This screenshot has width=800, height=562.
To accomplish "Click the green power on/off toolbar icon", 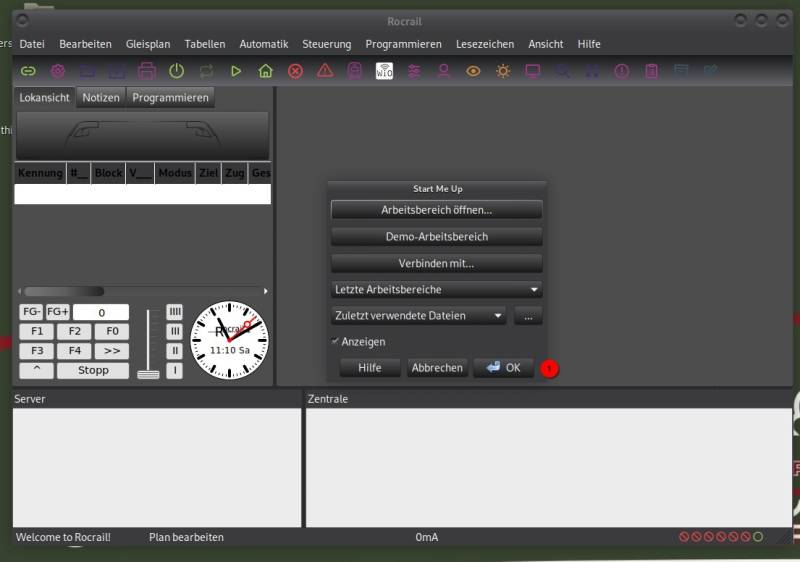I will pyautogui.click(x=176, y=71).
